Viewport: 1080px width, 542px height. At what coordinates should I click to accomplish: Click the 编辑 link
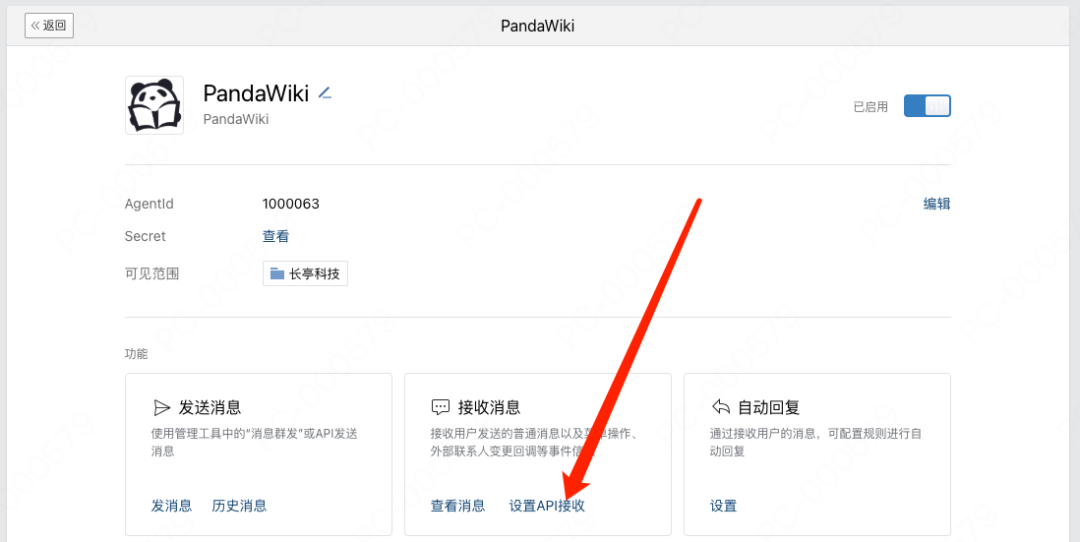[937, 204]
